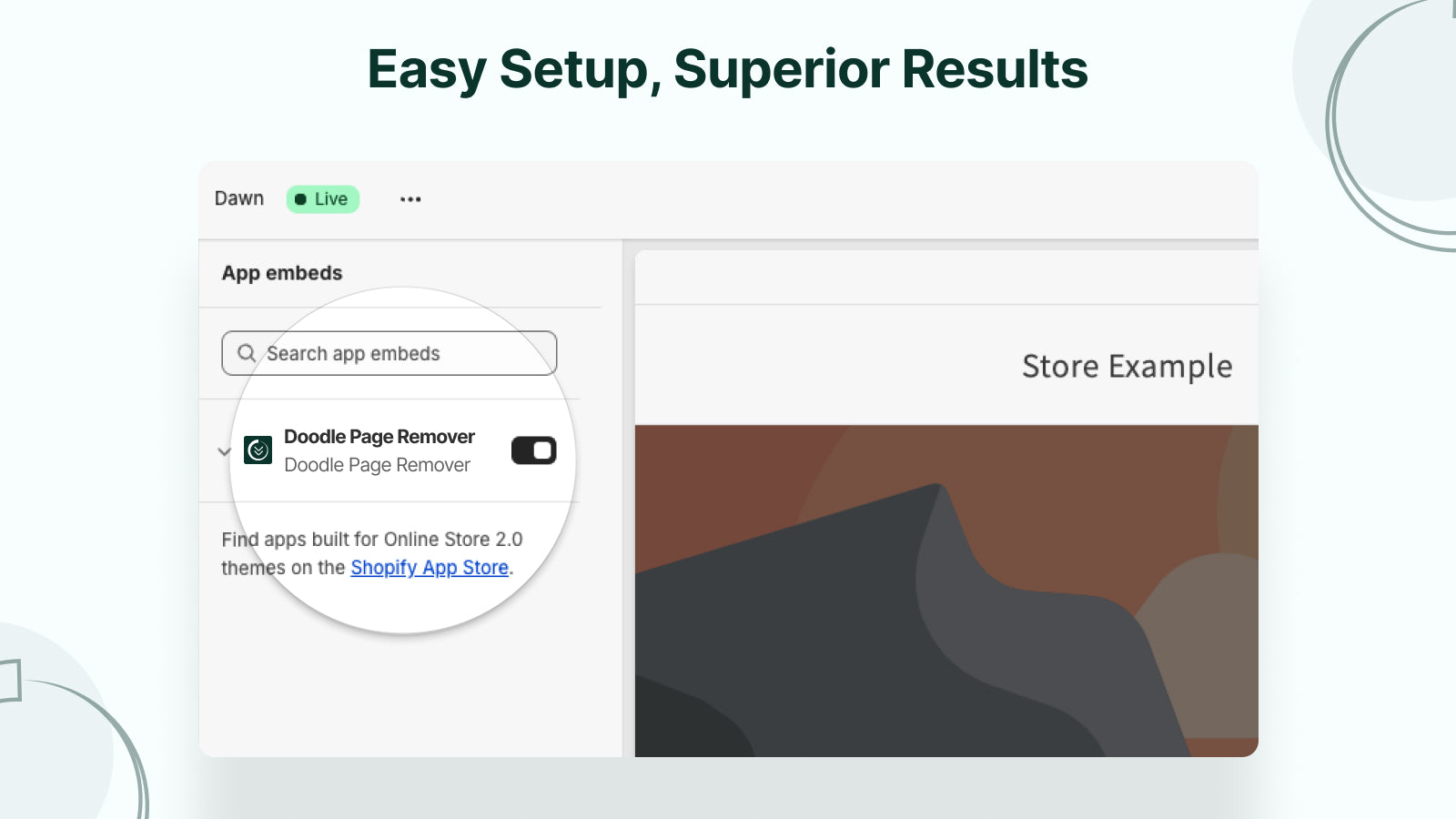Image resolution: width=1456 pixels, height=819 pixels.
Task: Click the hero banner image in preview
Action: (x=946, y=591)
